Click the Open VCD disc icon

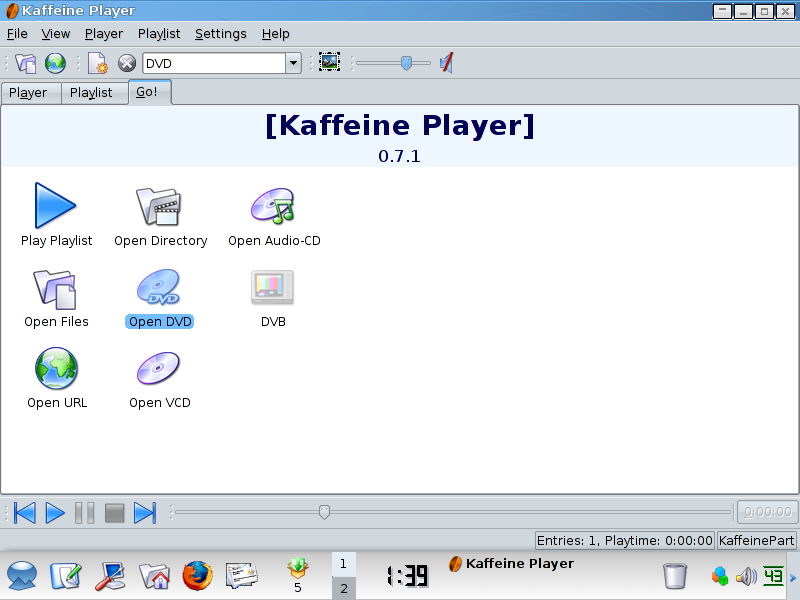159,368
